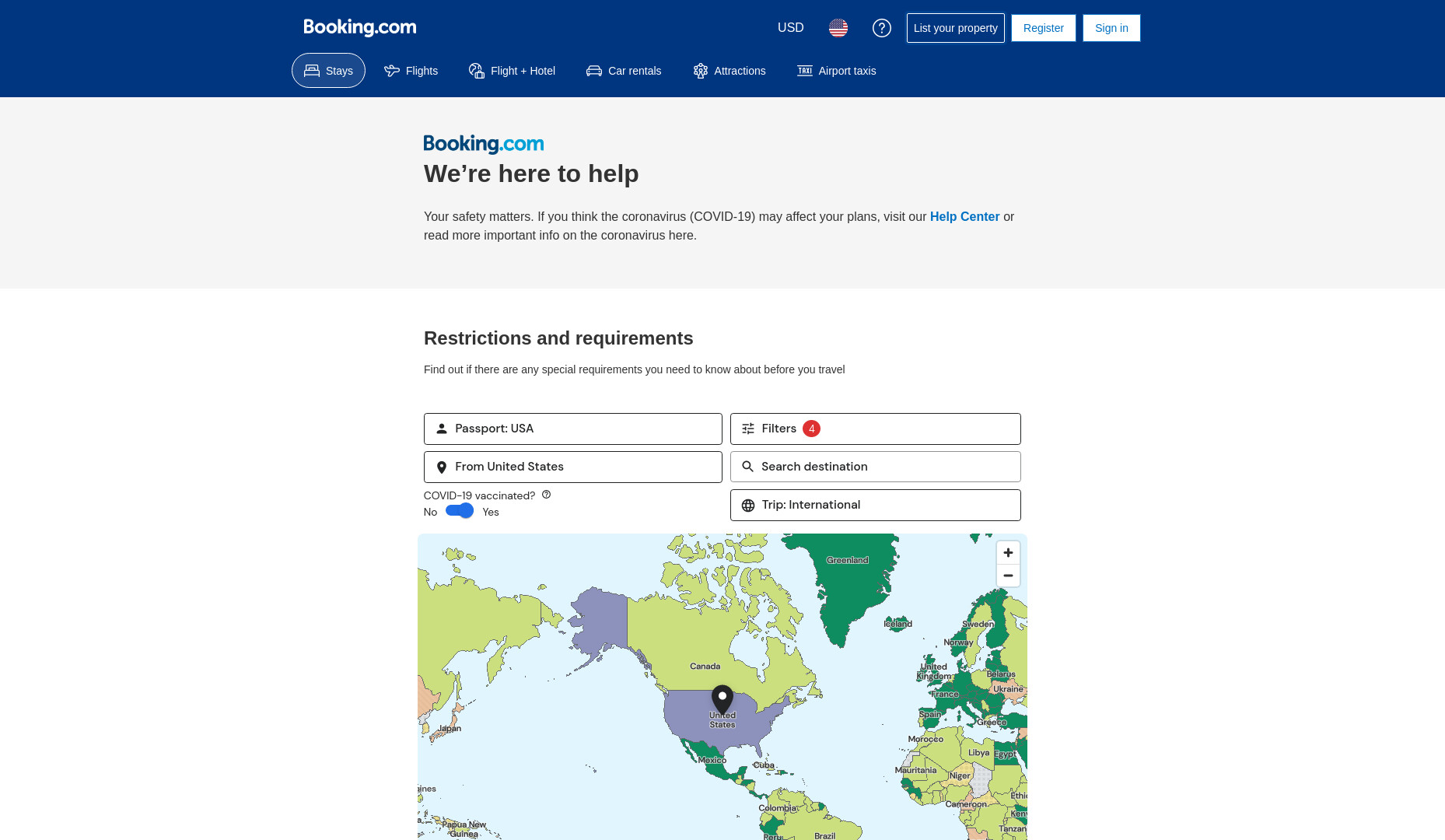
Task: Click the Help Center link
Action: point(964,217)
